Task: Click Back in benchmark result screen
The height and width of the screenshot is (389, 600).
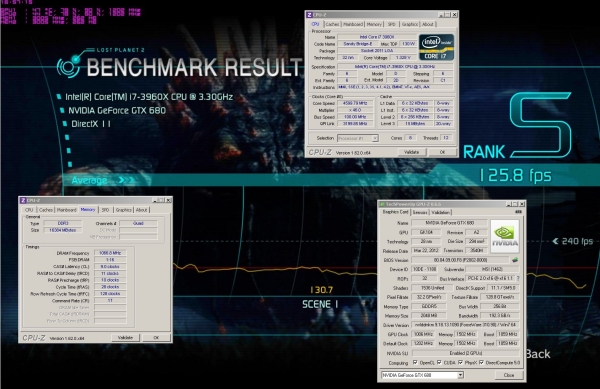Action: [x=538, y=354]
